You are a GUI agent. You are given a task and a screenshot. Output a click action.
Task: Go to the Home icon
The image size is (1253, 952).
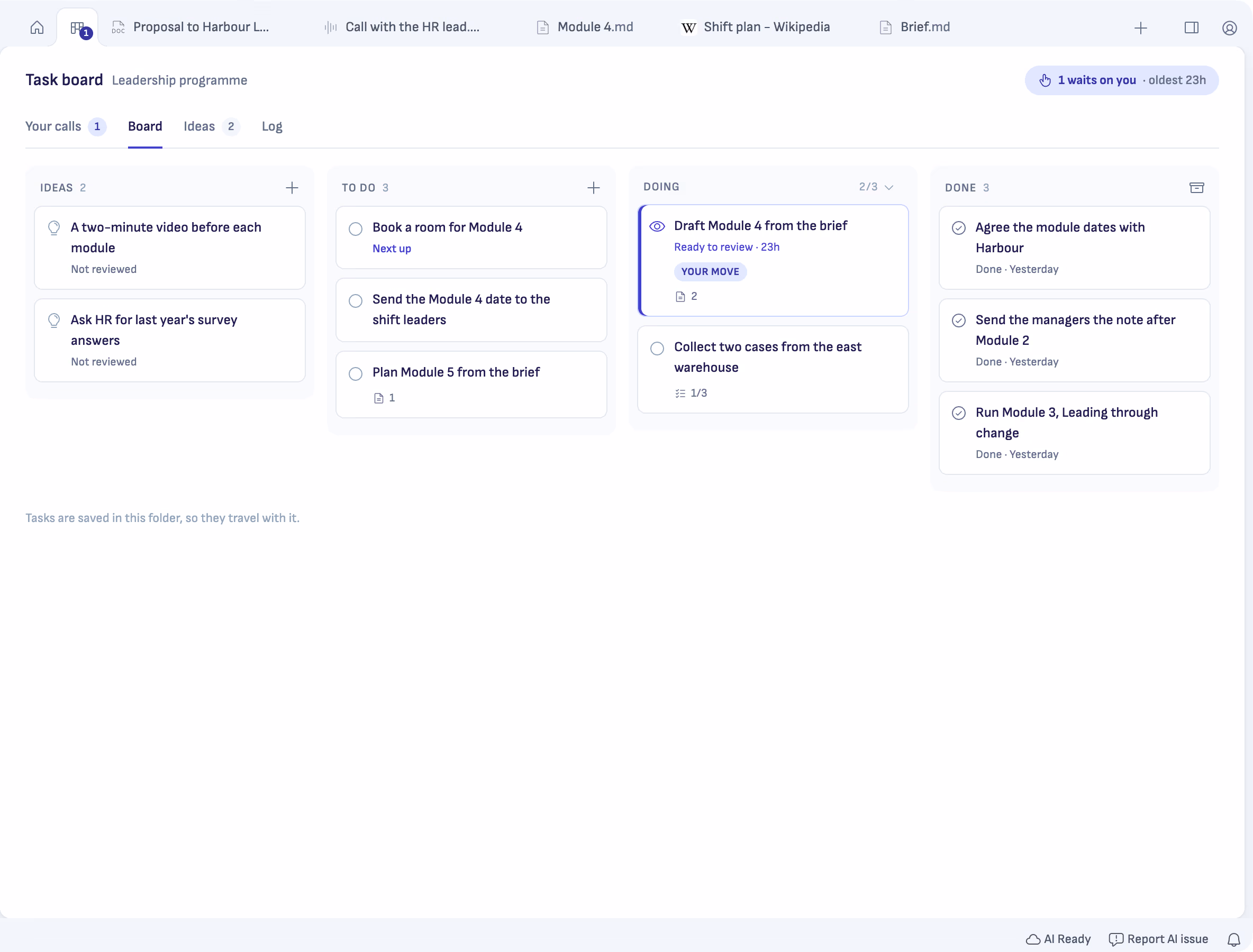coord(37,27)
